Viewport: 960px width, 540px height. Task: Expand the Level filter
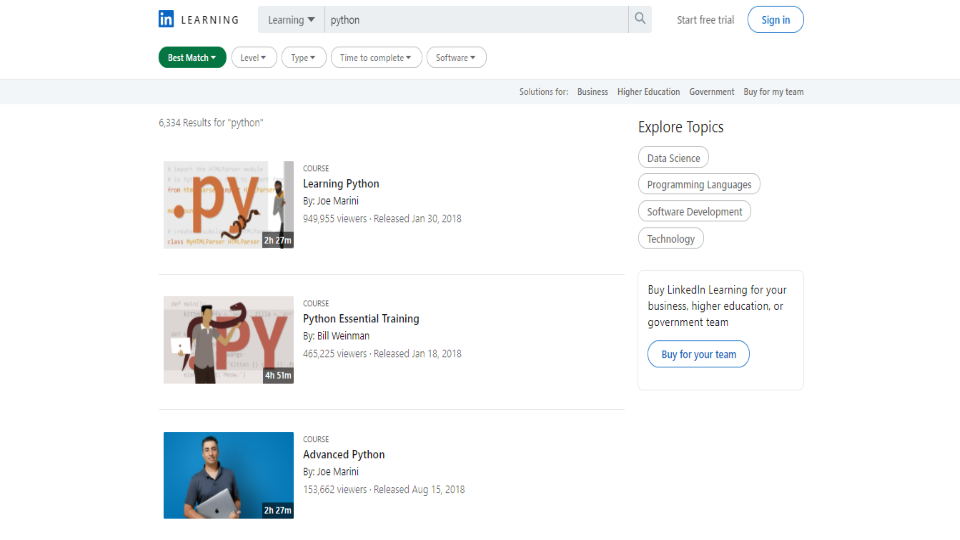click(x=253, y=58)
